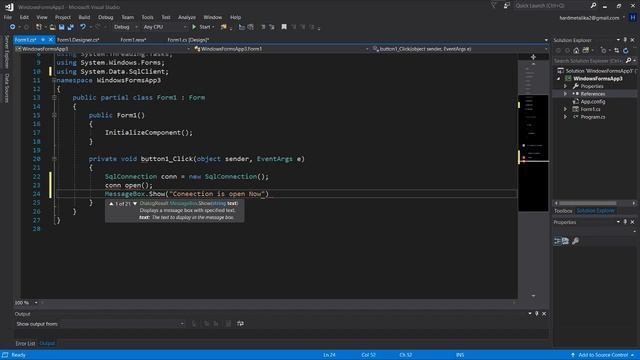Click Add to Source Control in status bar
The width and height of the screenshot is (640, 360).
[602, 355]
